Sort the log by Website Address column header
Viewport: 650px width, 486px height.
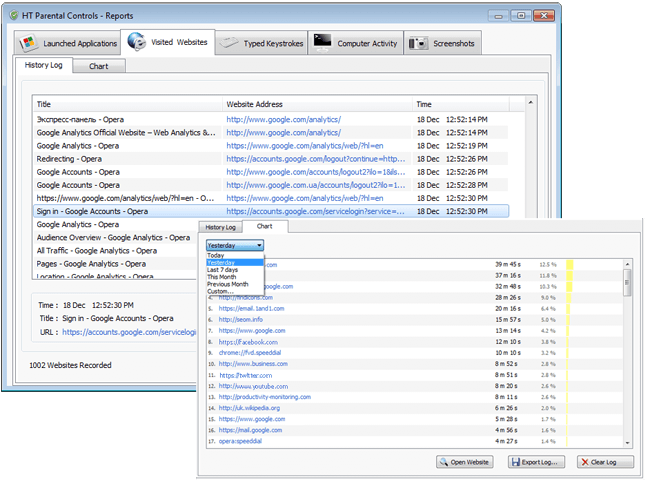click(317, 104)
